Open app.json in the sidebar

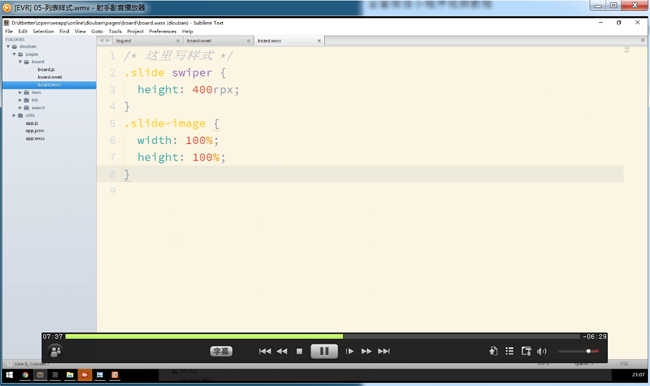click(x=35, y=131)
